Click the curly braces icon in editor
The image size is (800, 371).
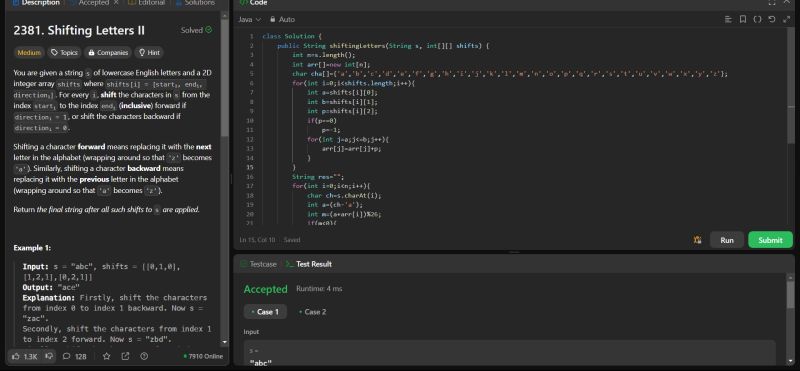pyautogui.click(x=757, y=19)
